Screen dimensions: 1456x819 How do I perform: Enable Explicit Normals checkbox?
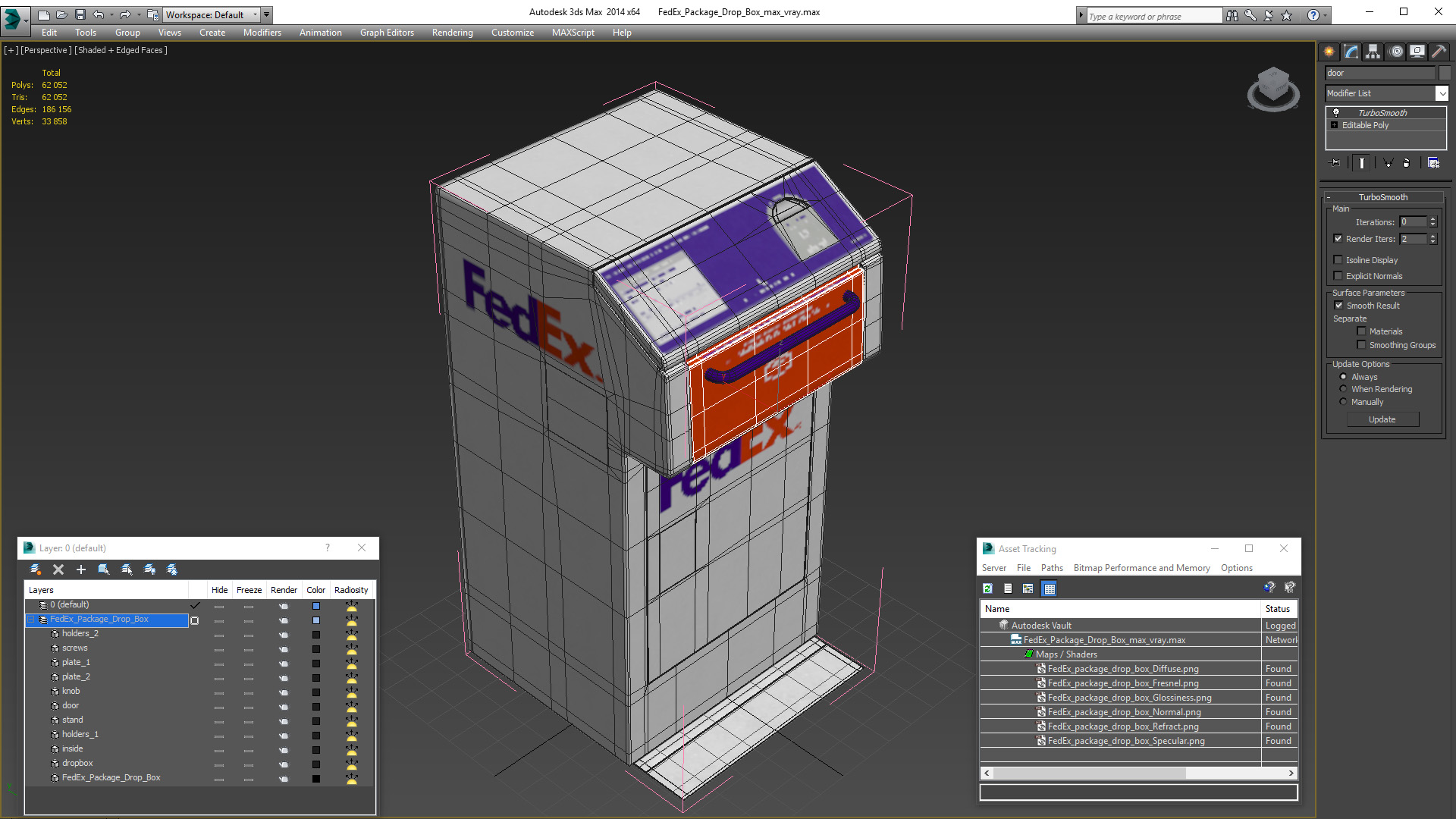1338,276
